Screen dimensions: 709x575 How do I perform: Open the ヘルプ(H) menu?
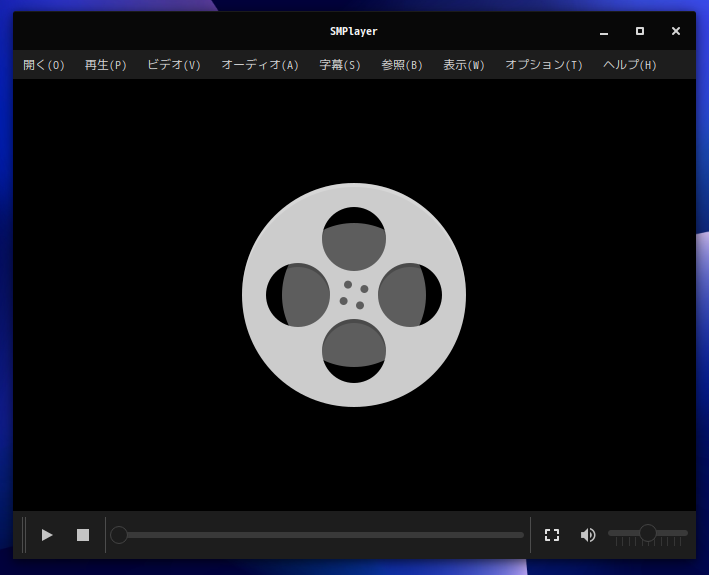[630, 65]
